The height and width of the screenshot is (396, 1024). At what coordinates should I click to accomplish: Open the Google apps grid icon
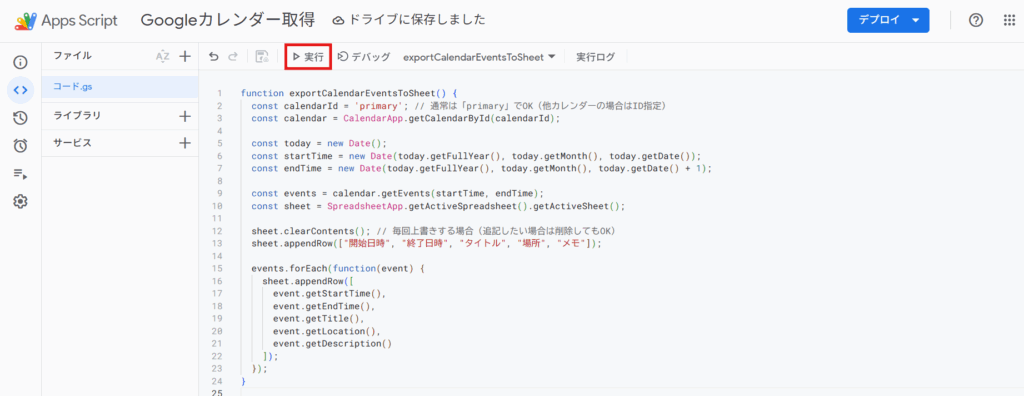point(1009,20)
